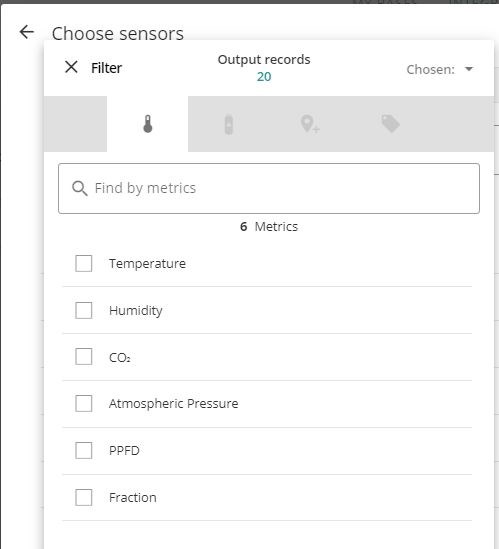The image size is (499, 549).
Task: Close the Filter panel with the X
Action: 71,67
